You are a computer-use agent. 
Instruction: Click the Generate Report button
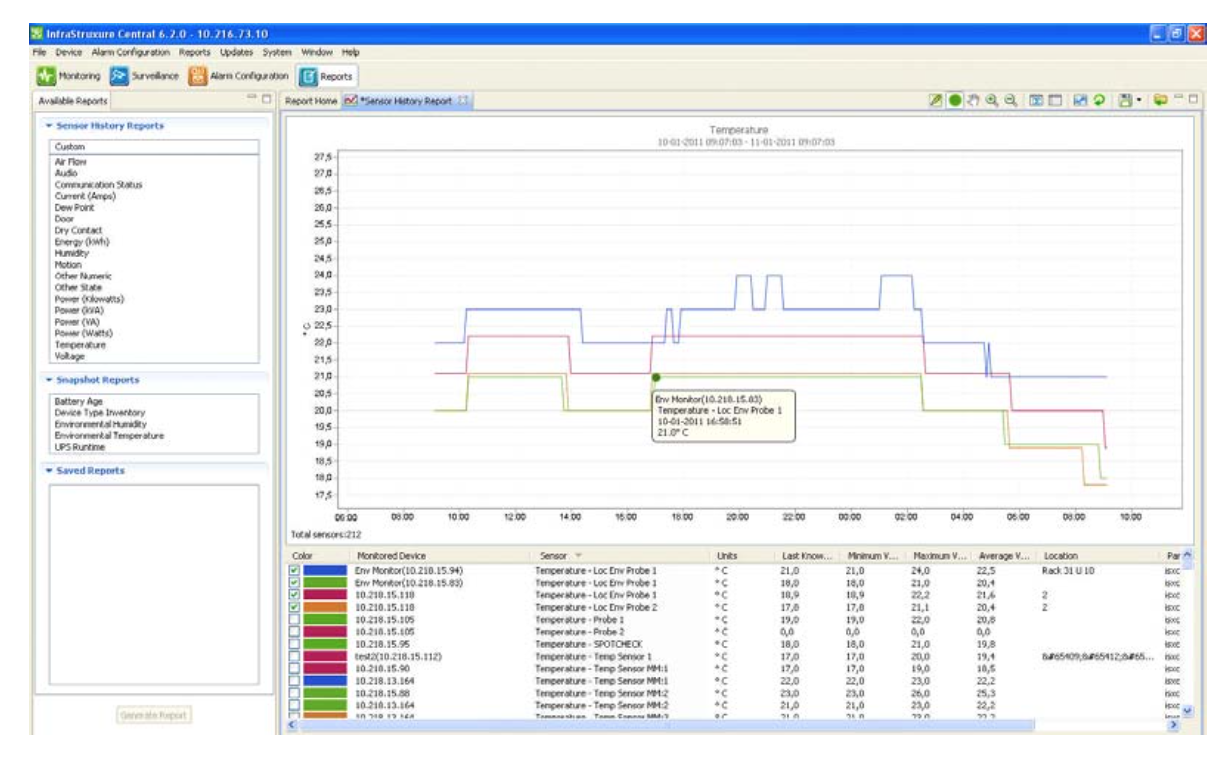point(155,715)
